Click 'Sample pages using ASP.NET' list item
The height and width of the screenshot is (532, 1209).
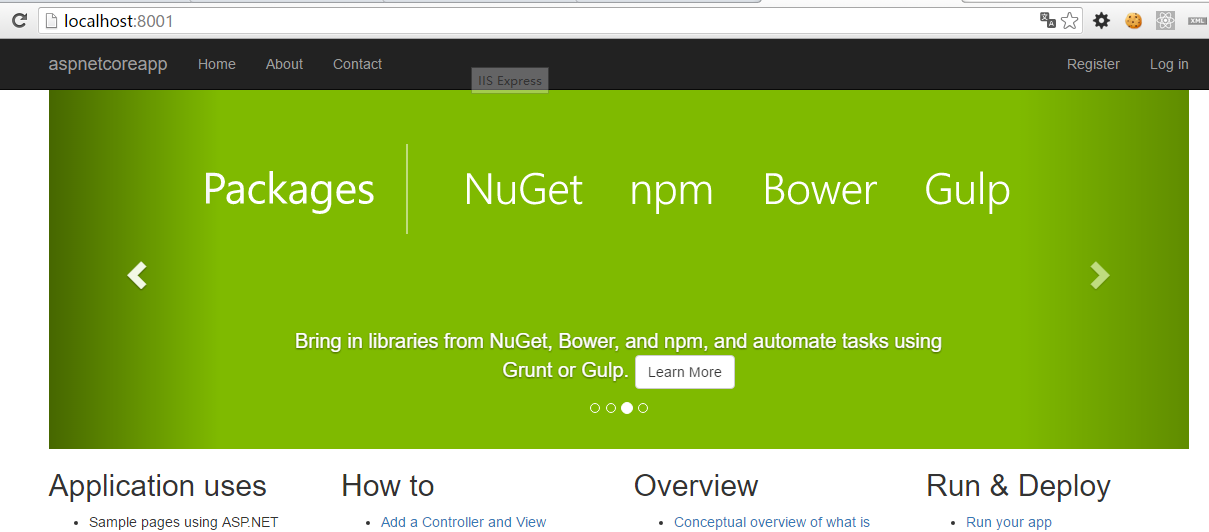tap(183, 522)
